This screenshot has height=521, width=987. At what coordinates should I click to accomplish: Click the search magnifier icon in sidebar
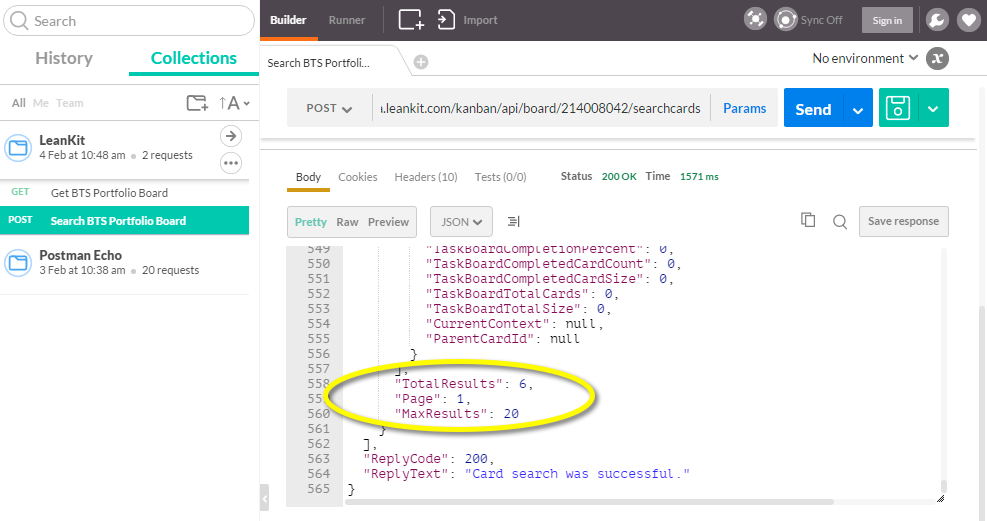click(20, 21)
